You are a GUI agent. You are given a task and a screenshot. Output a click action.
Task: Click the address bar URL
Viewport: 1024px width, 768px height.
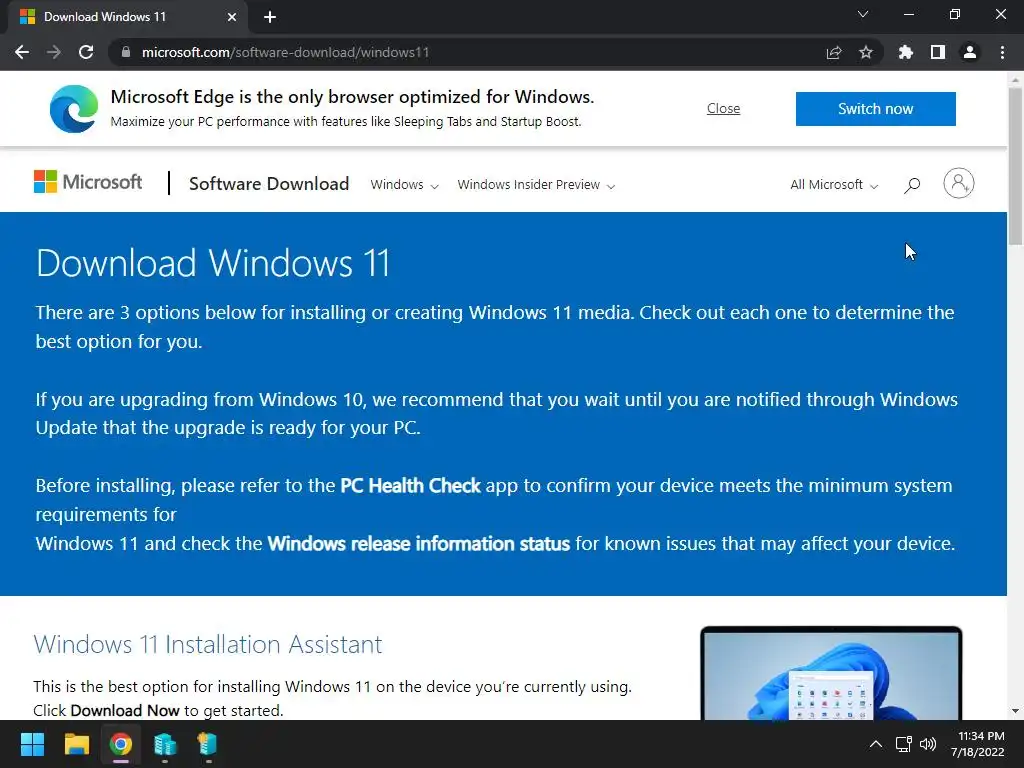pos(285,52)
